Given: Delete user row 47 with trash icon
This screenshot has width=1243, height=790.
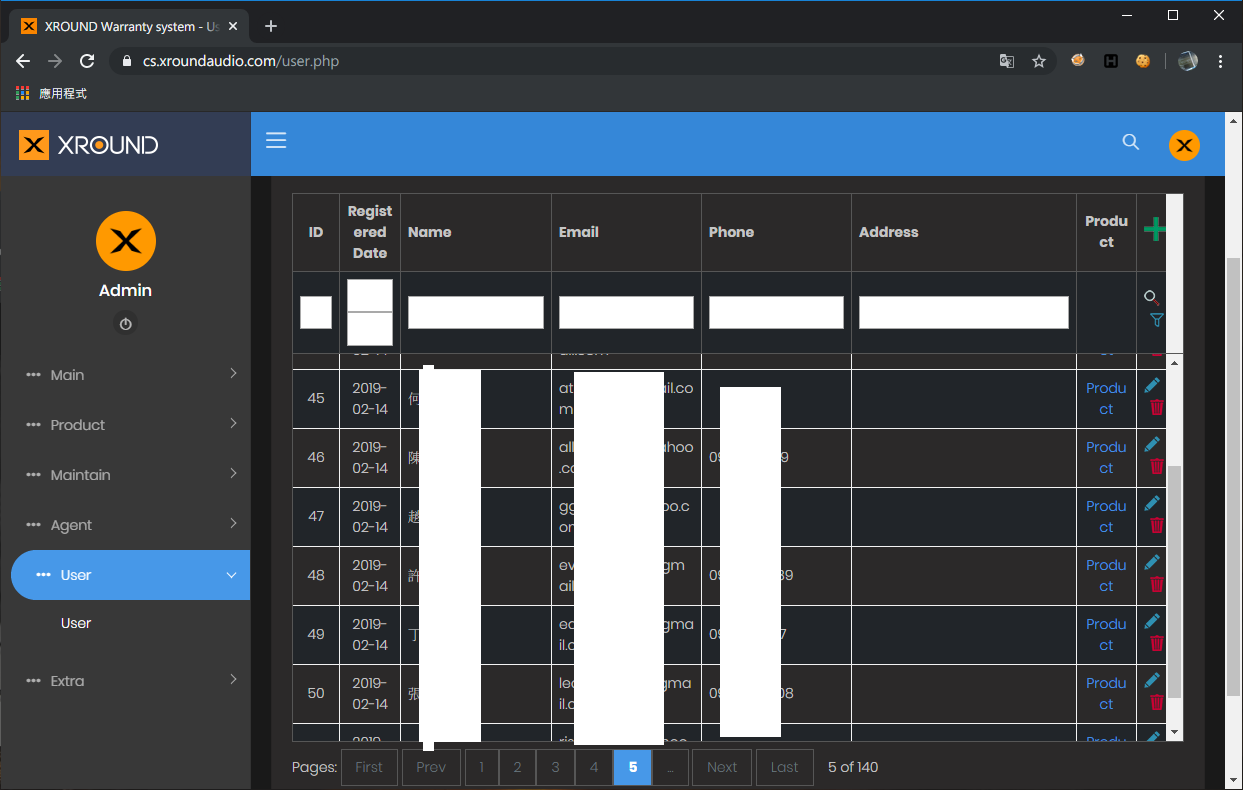Looking at the screenshot, I should tap(1156, 525).
